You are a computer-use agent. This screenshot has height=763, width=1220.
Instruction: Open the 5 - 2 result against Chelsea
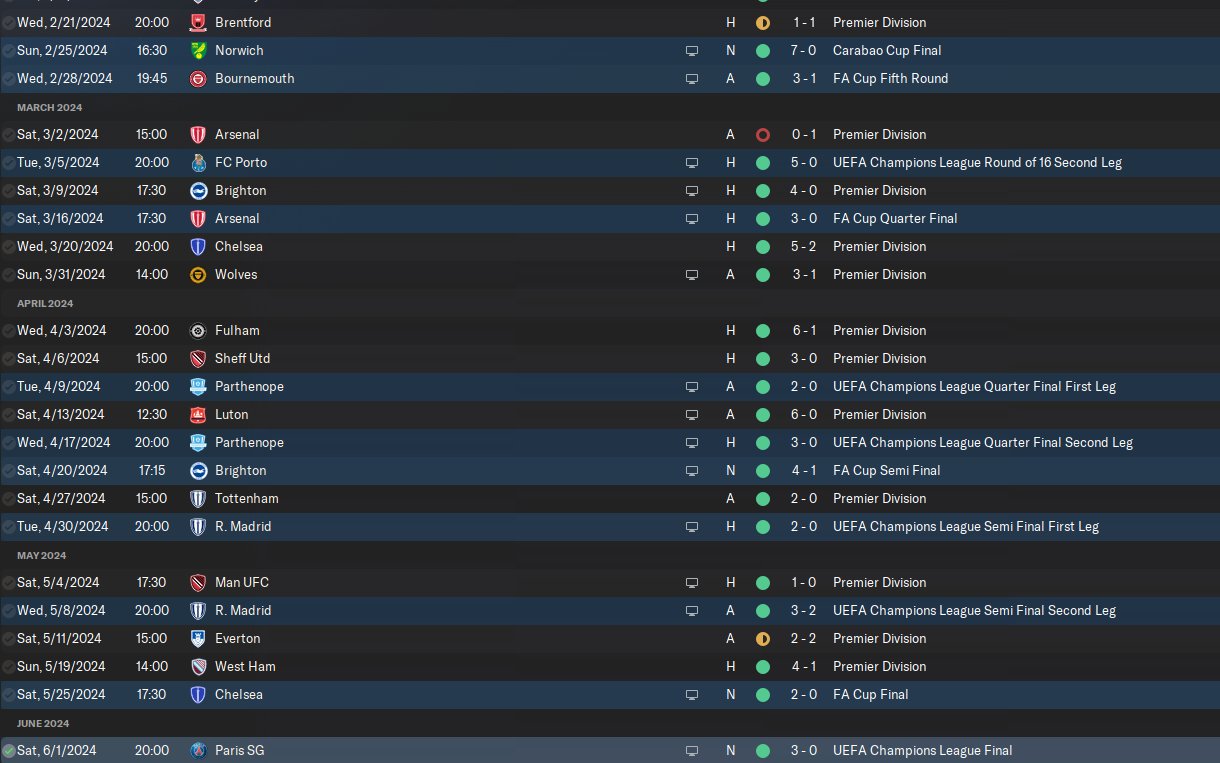point(805,246)
